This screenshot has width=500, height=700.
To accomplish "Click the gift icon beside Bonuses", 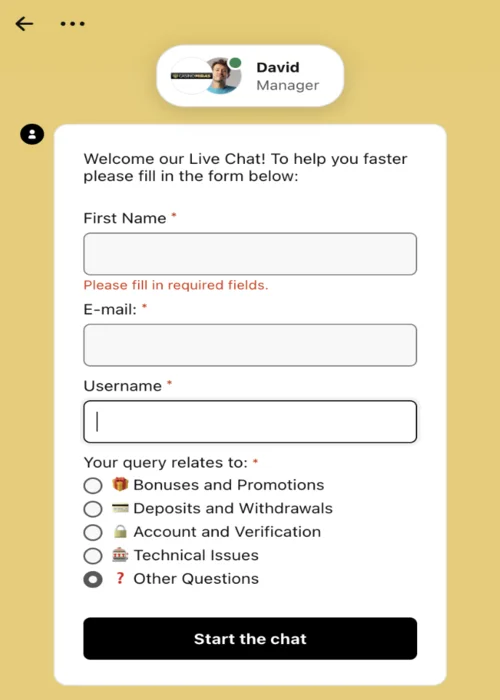I will 120,484.
